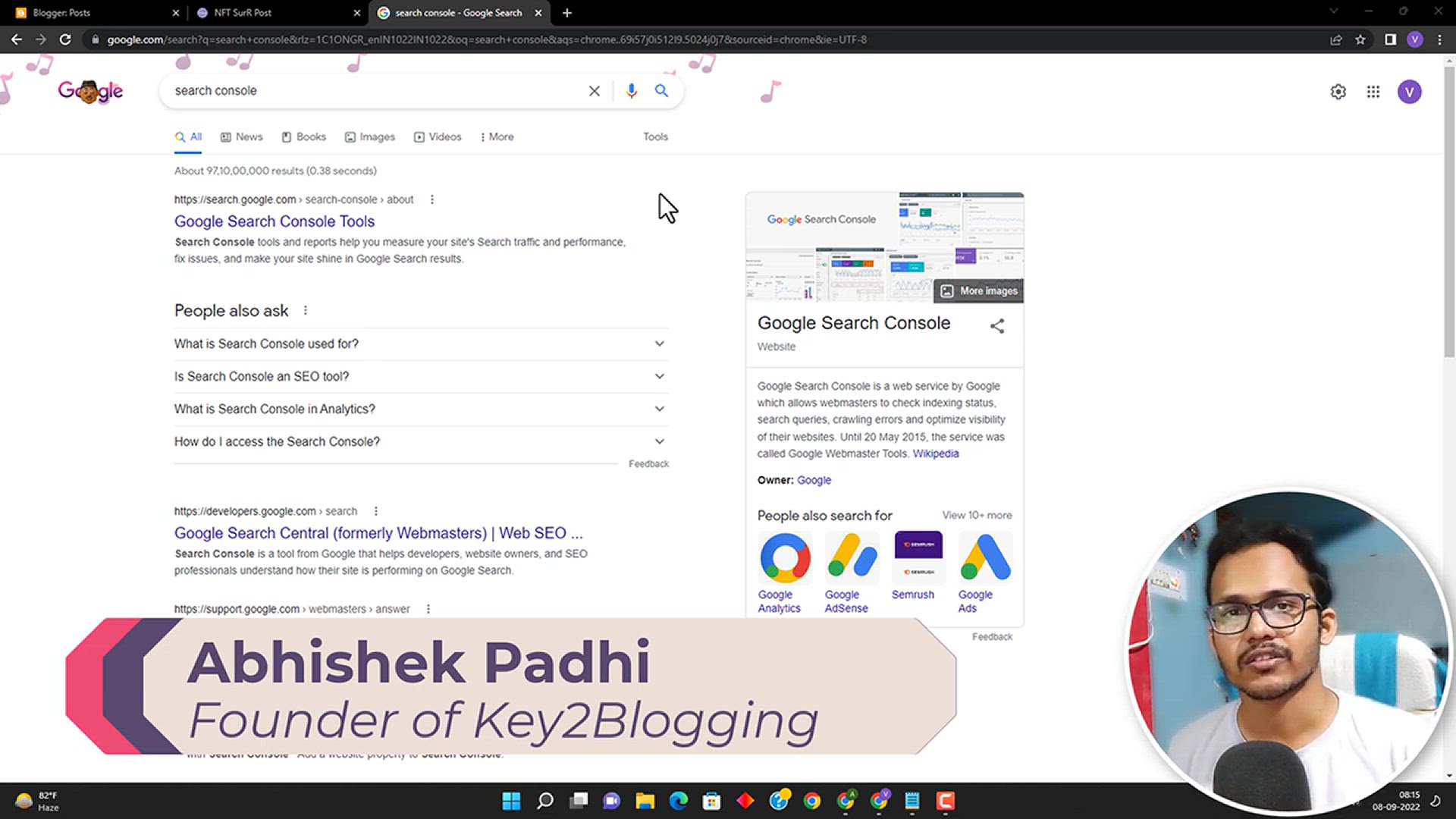1456x819 pixels.
Task: Open People also ask options dots
Action: [x=306, y=311]
